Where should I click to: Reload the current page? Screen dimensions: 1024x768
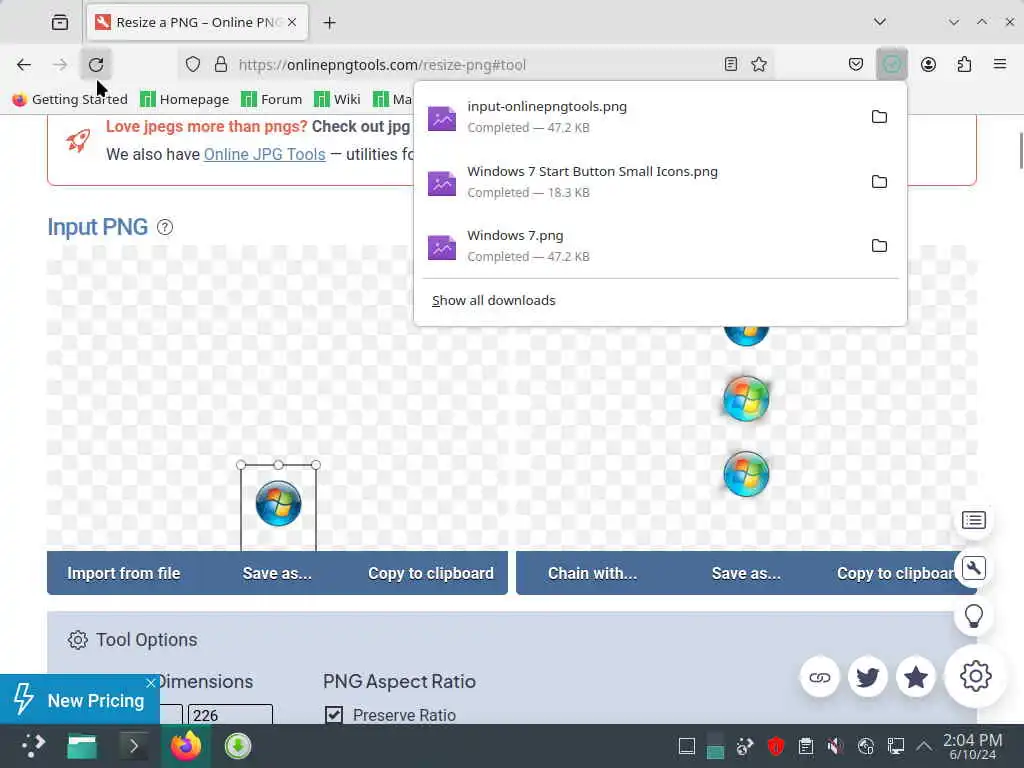tap(96, 65)
